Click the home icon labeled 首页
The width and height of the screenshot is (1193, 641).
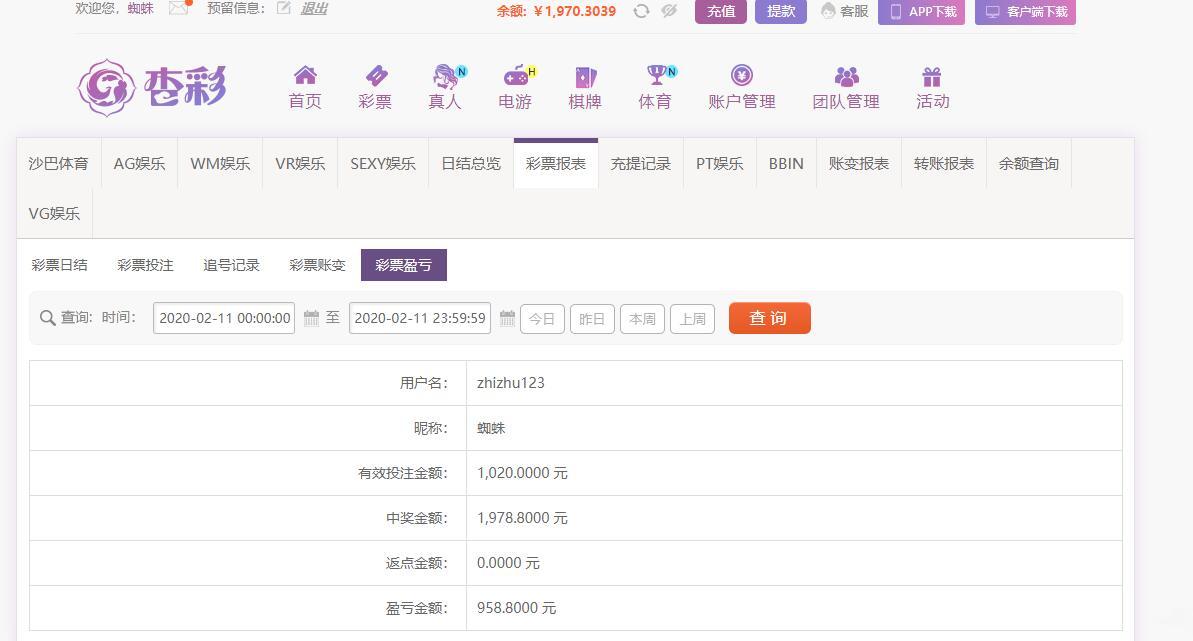pos(305,76)
